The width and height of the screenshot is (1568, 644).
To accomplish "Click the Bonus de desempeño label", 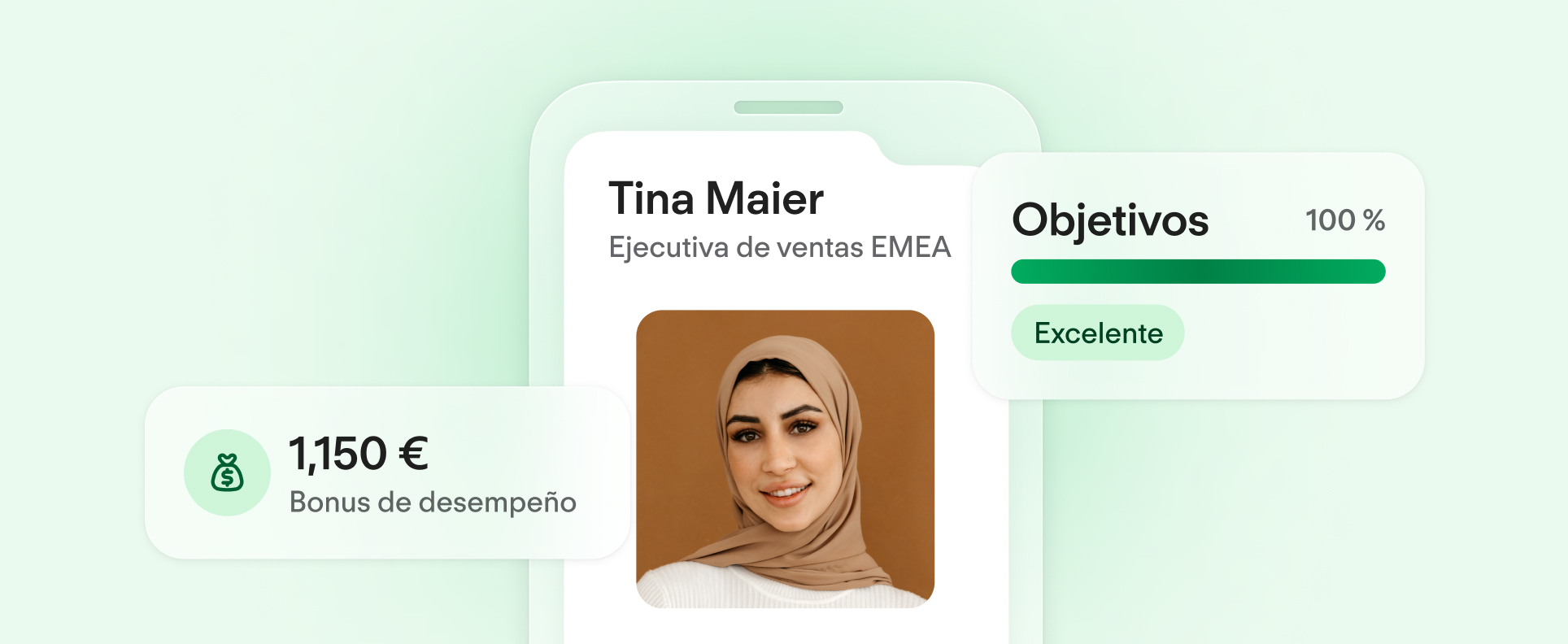I will pyautogui.click(x=433, y=503).
